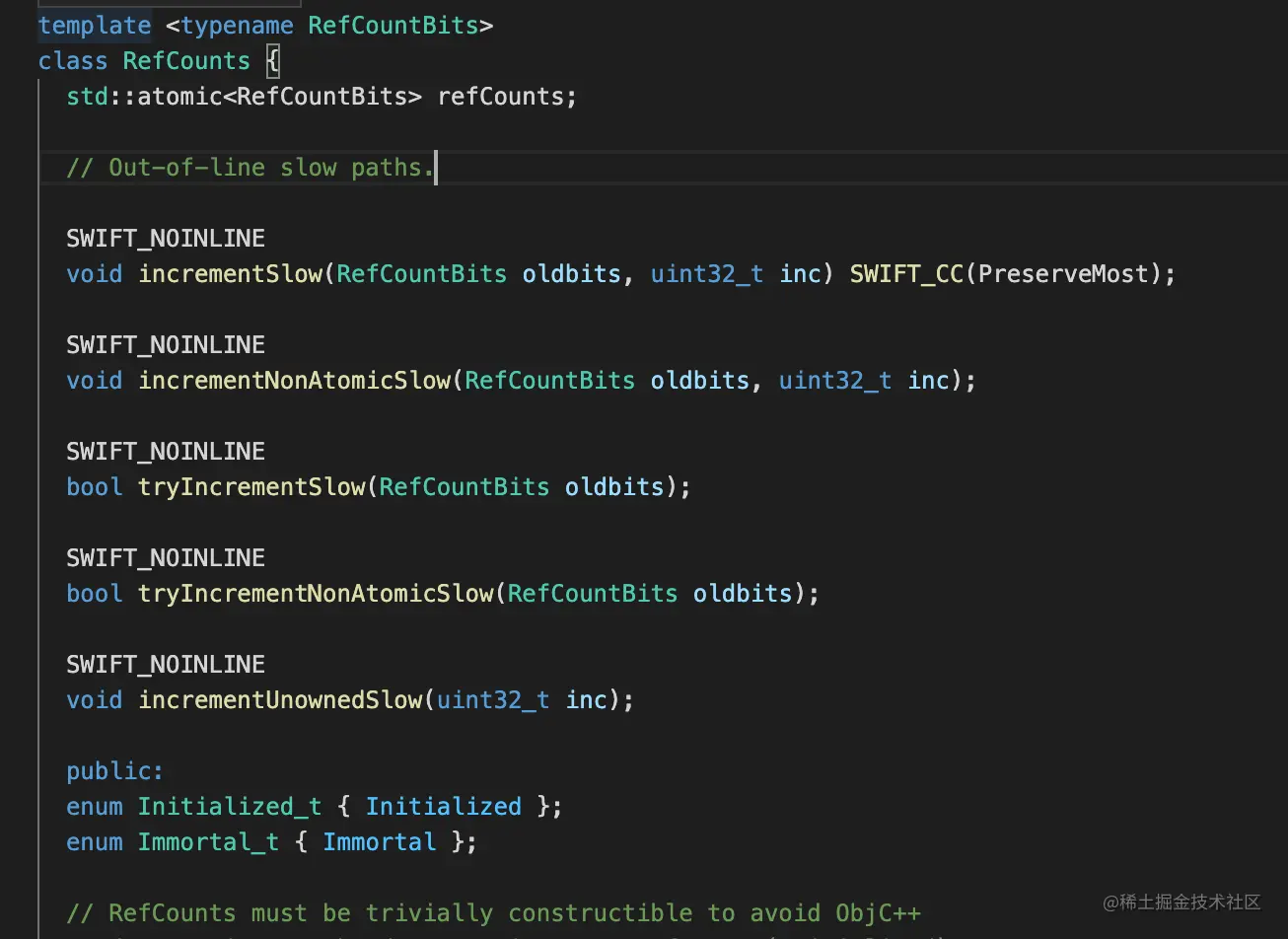This screenshot has width=1288, height=939.
Task: Click the 'std::atomic<RefCountBits>' type text
Action: click(x=245, y=97)
